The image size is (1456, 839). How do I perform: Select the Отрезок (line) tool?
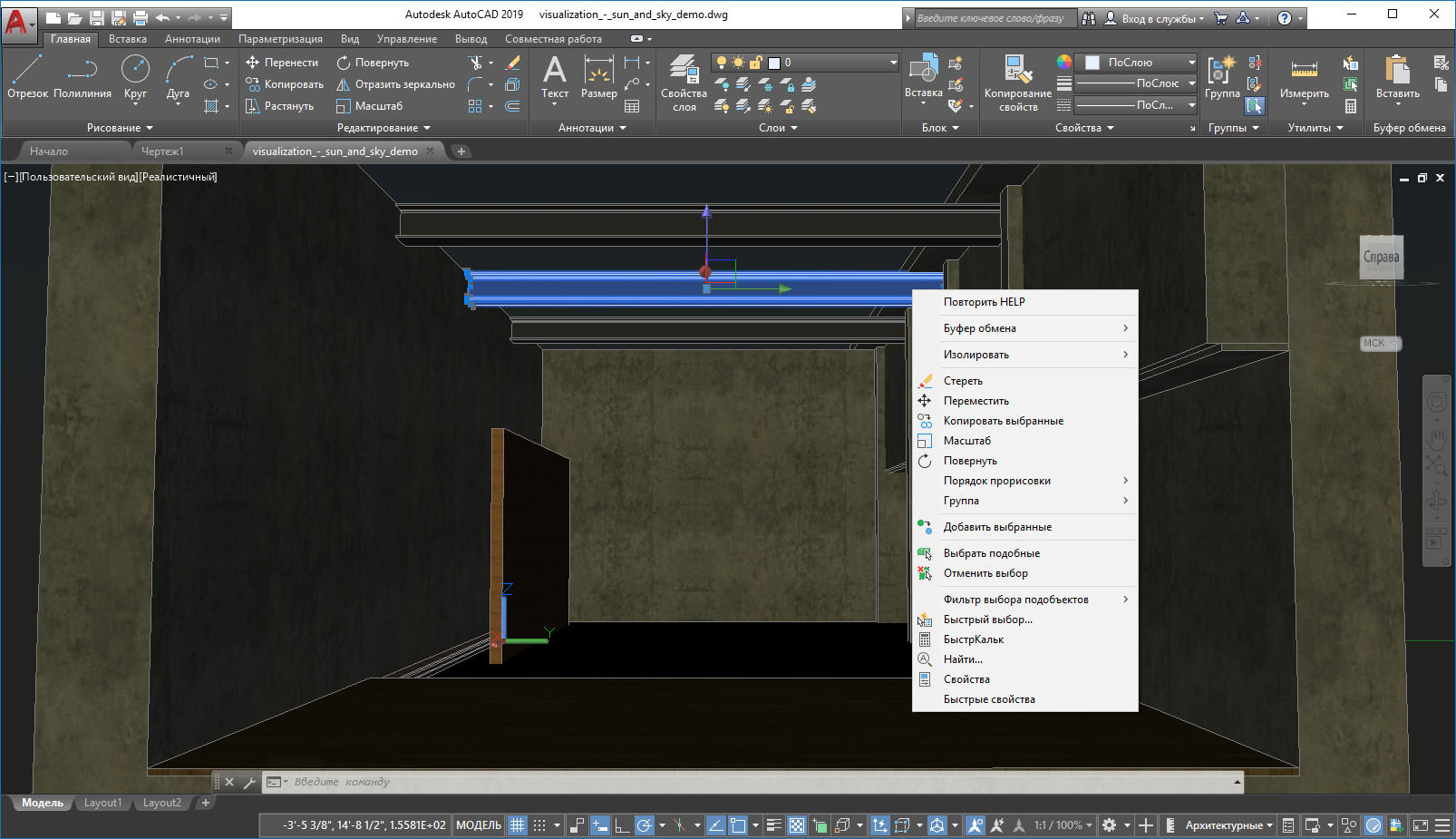coord(27,76)
